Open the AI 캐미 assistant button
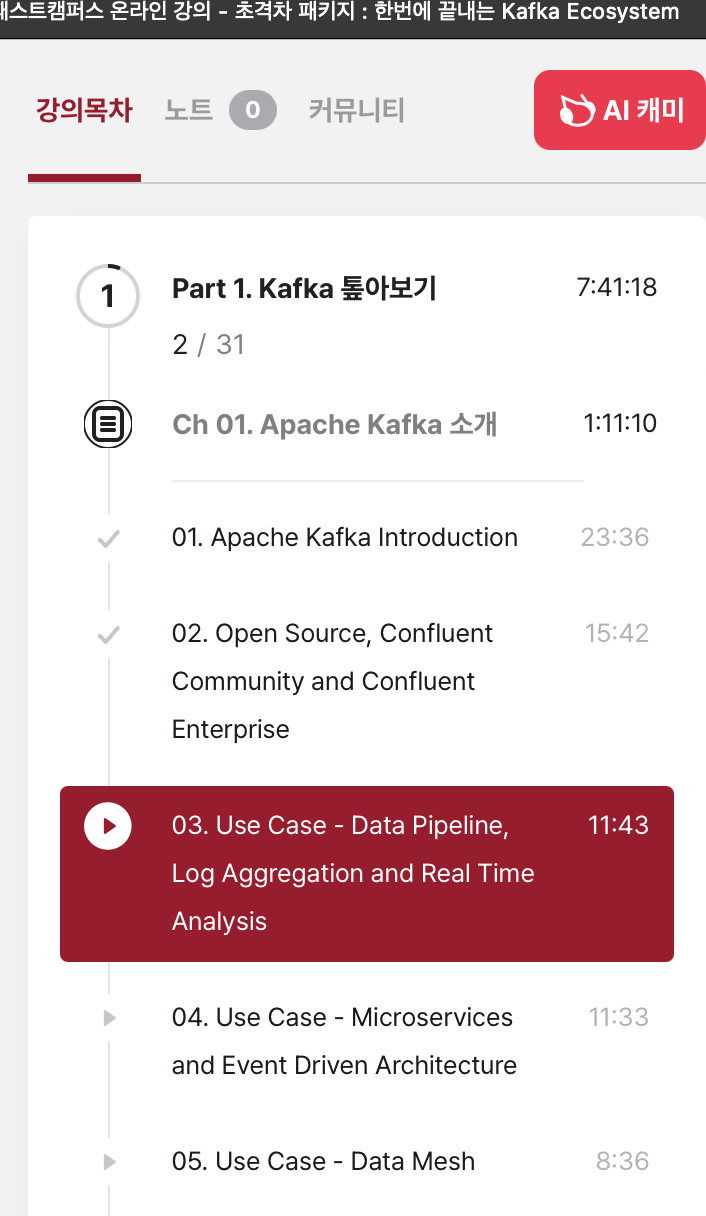Image resolution: width=706 pixels, height=1216 pixels. [x=620, y=110]
